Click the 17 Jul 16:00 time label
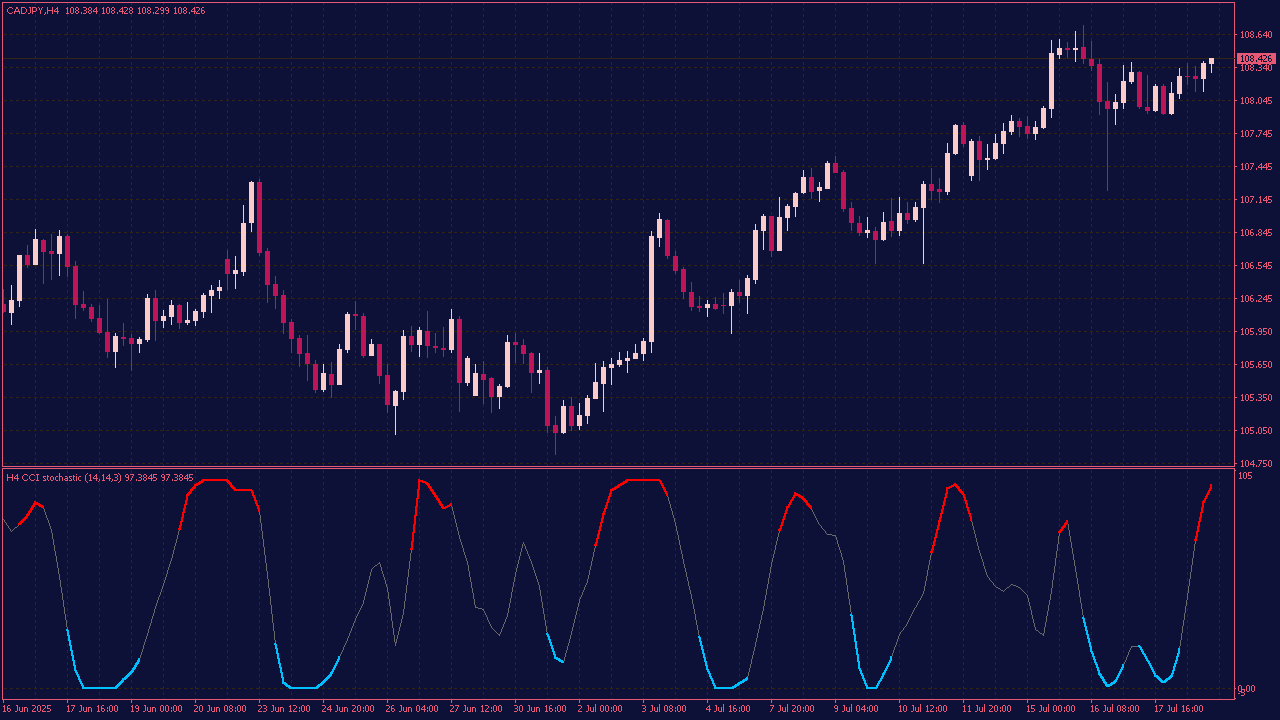The image size is (1280, 720). pos(1181,708)
